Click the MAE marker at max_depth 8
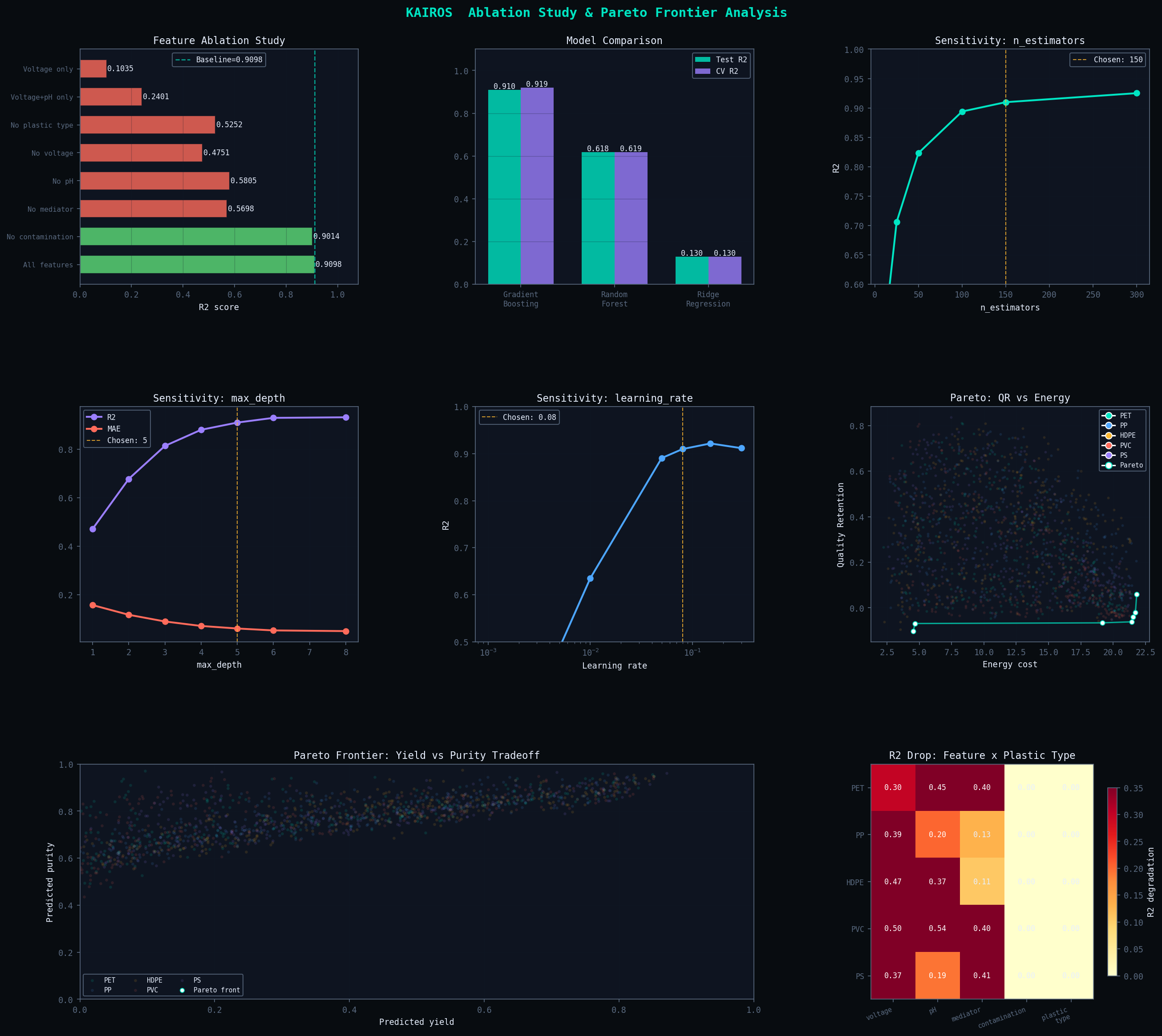The image size is (1162, 1036). click(x=346, y=631)
